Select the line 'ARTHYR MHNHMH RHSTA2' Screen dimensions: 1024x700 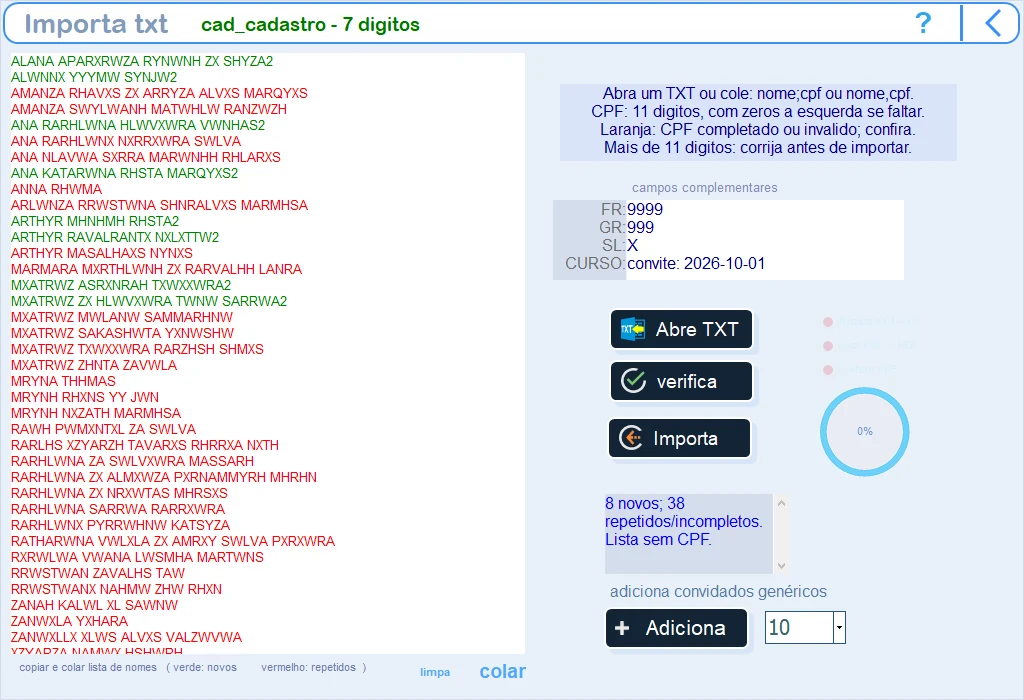pyautogui.click(x=95, y=221)
